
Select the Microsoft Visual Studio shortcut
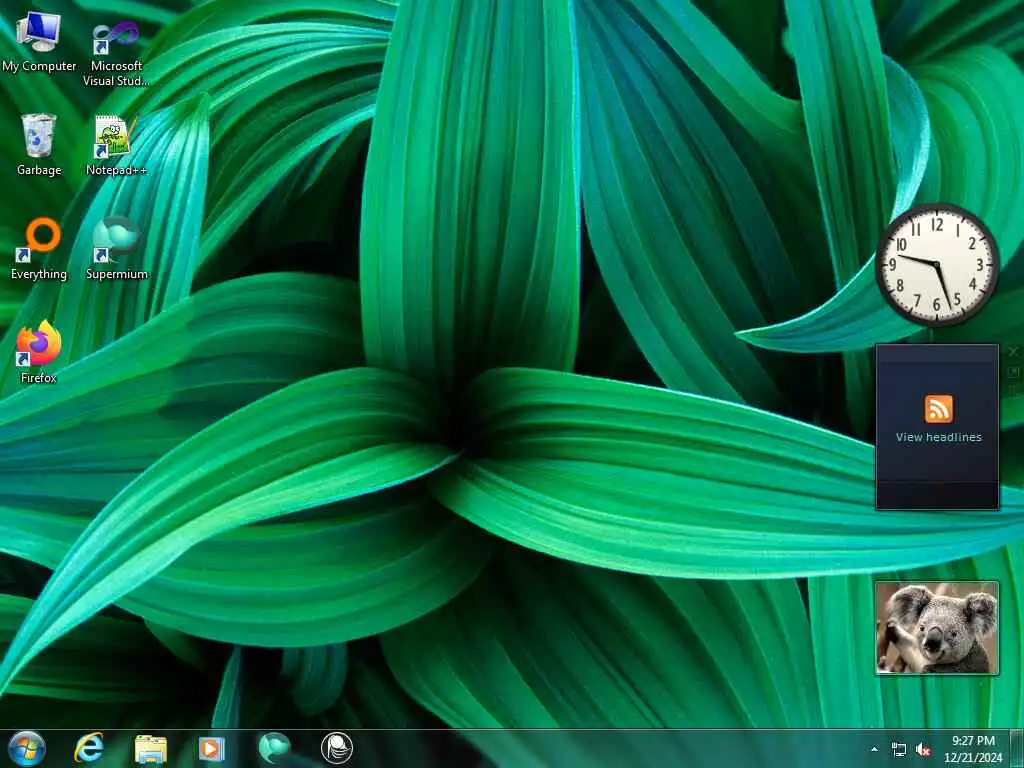(x=116, y=53)
